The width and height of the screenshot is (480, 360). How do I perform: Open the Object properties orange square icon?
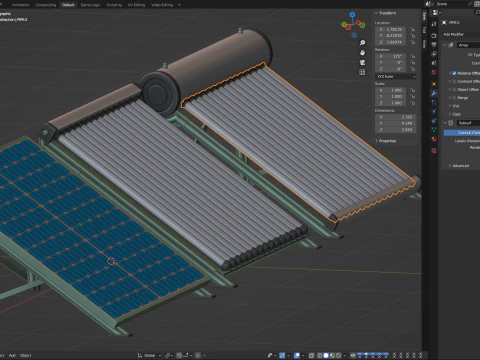[434, 84]
